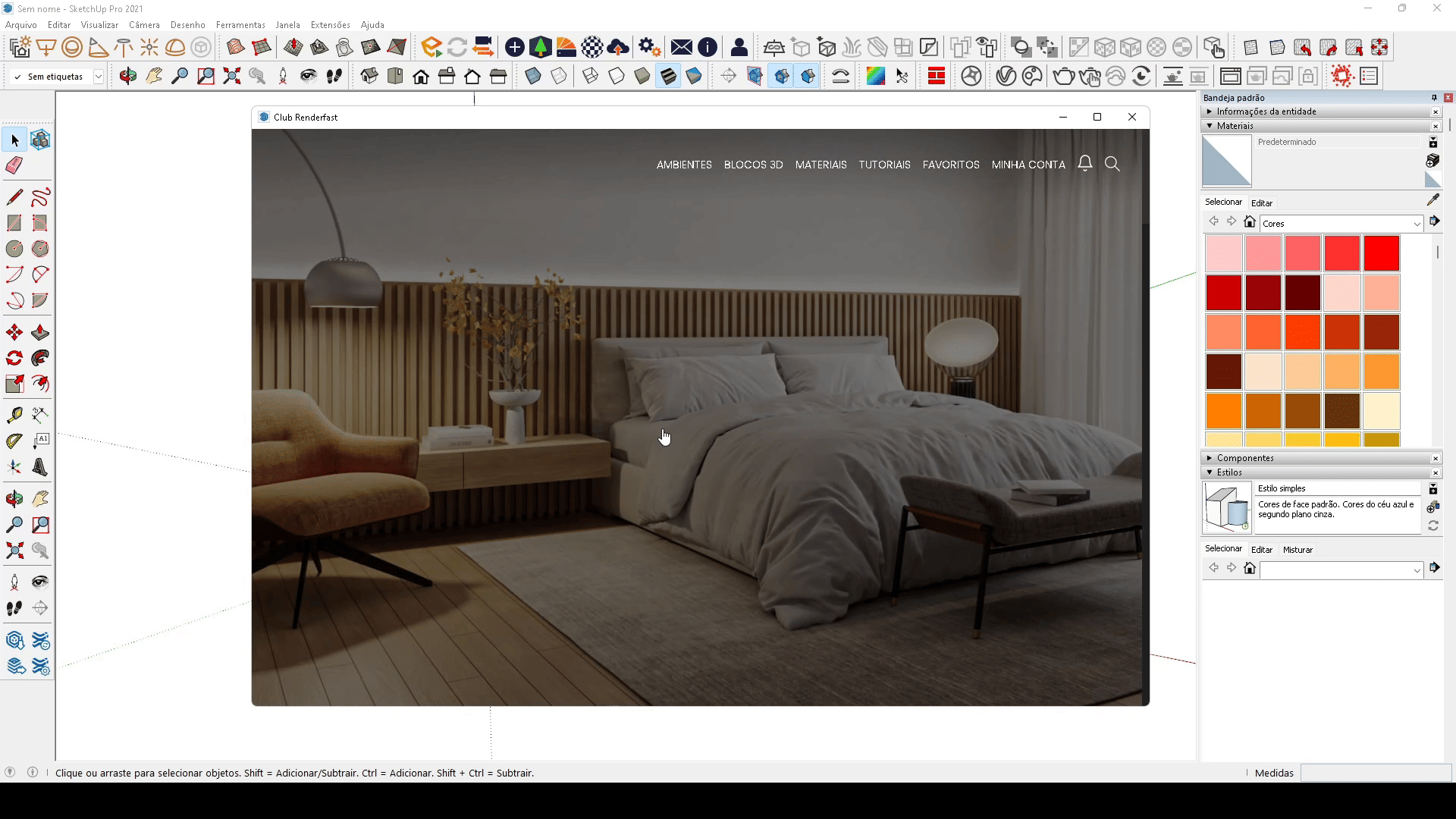Switch to the Misturar styles tab
Screen dimensions: 1456x819
[x=1298, y=550]
